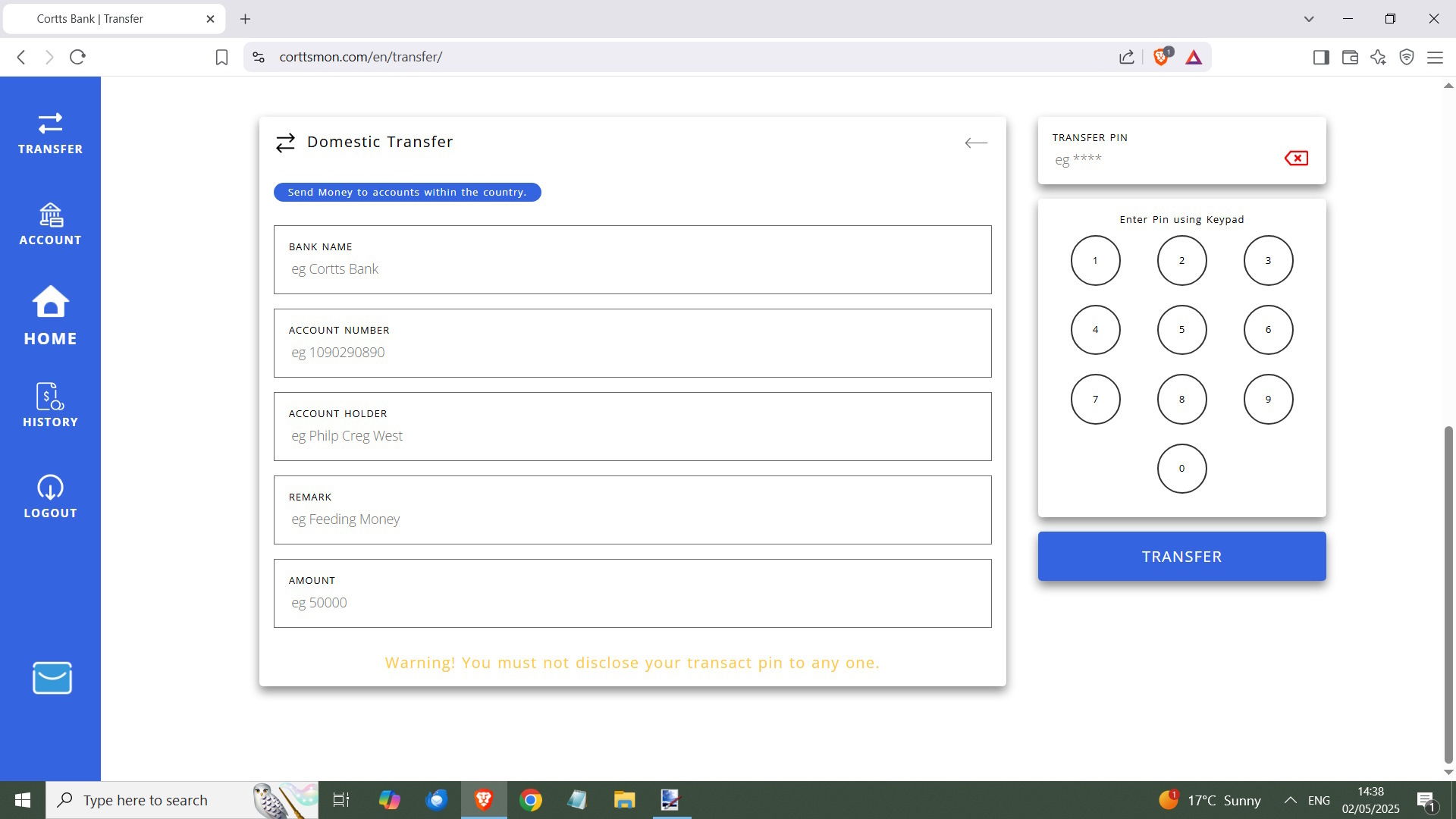Clear the PIN with red backspace icon

point(1296,158)
